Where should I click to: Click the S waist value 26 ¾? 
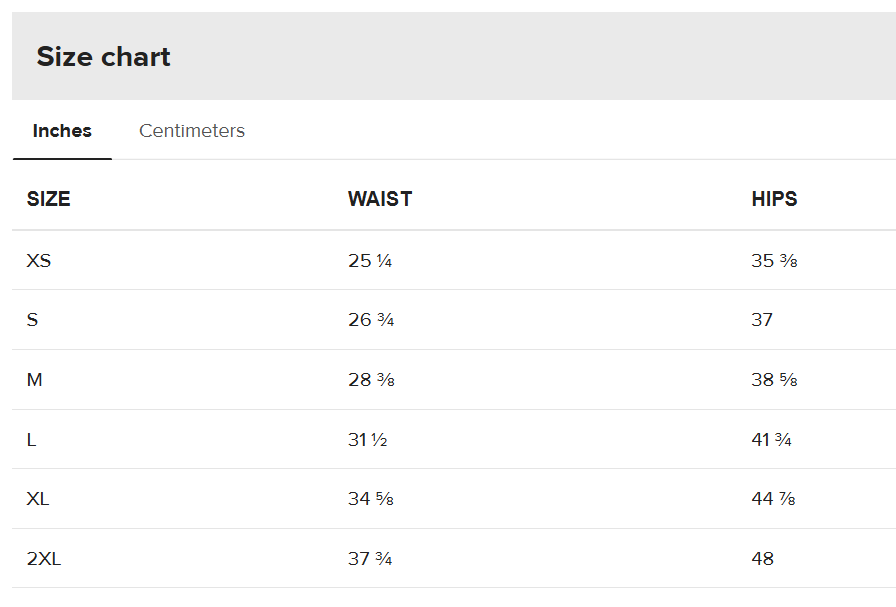pyautogui.click(x=371, y=320)
